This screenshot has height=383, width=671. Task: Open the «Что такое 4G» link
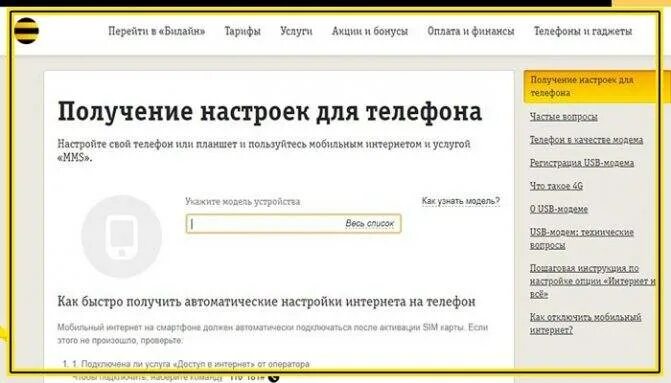pyautogui.click(x=556, y=186)
